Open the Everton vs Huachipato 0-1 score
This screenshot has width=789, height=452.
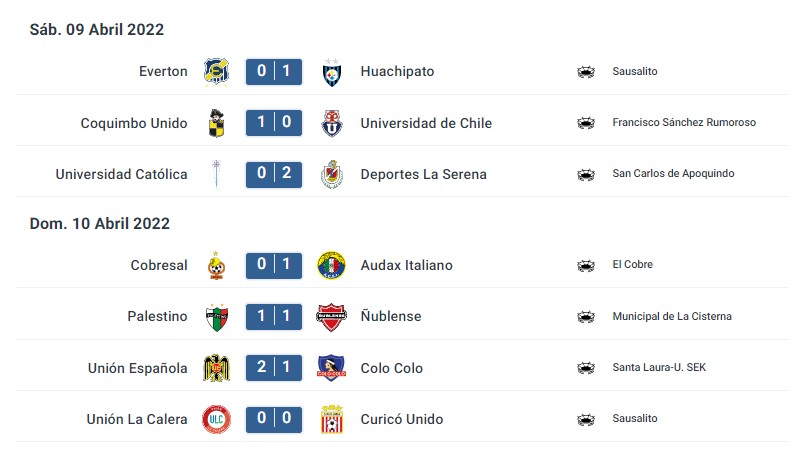click(274, 71)
